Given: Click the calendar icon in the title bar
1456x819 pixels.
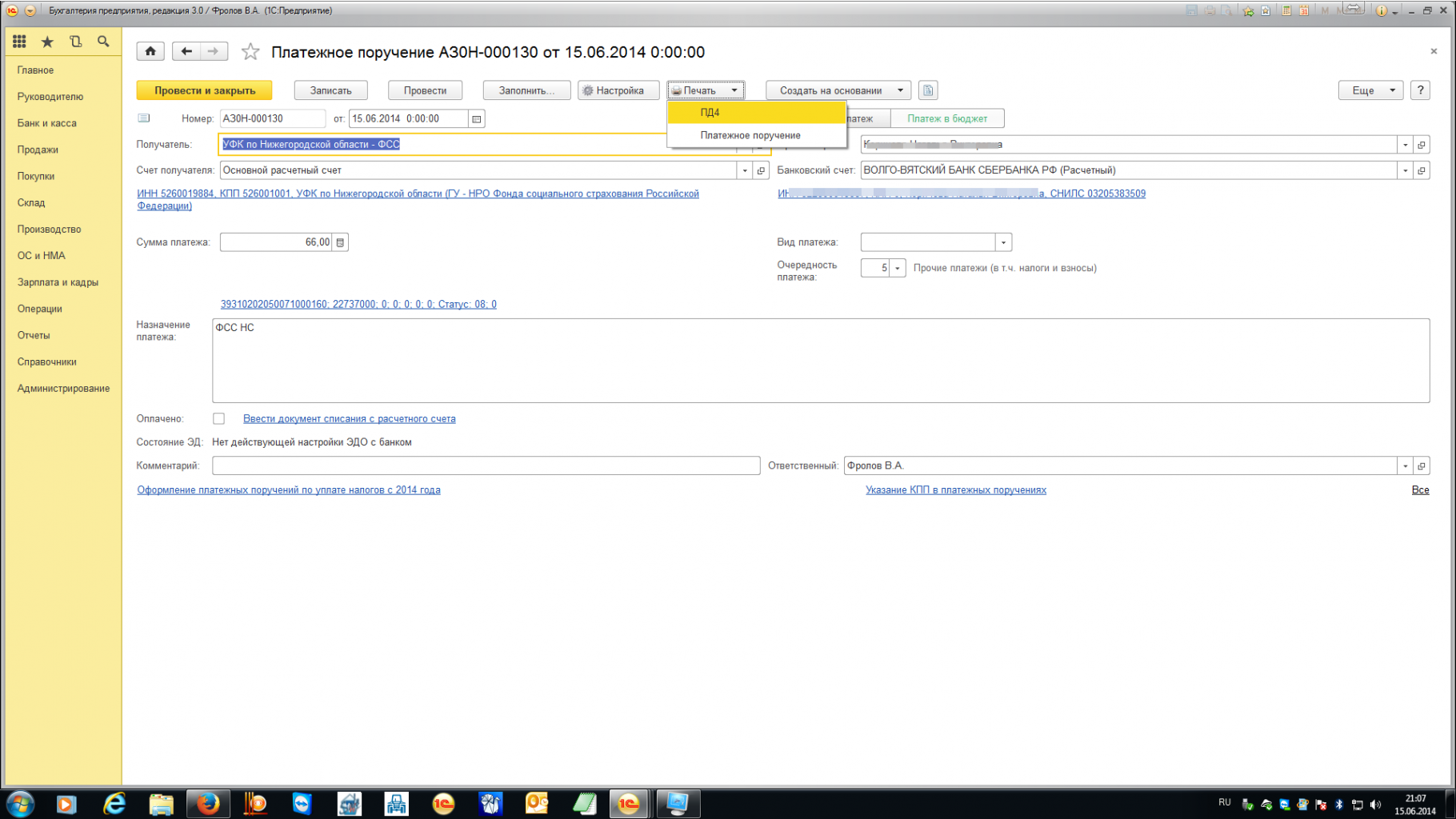Looking at the screenshot, I should [1304, 10].
